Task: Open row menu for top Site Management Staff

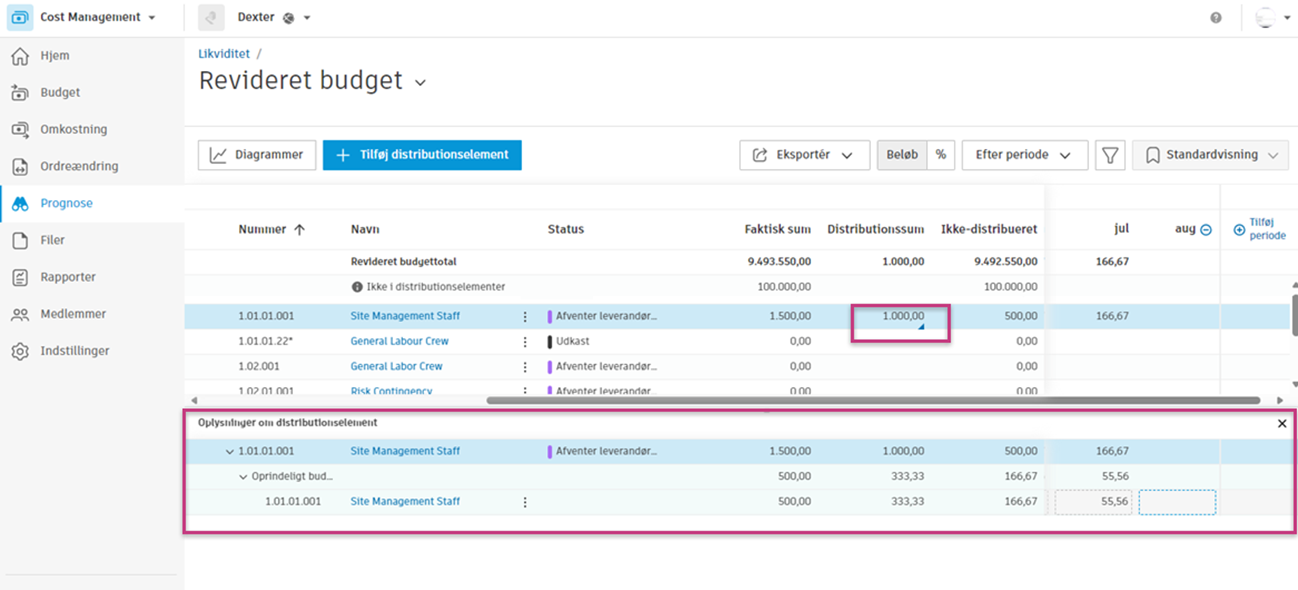Action: tap(525, 316)
